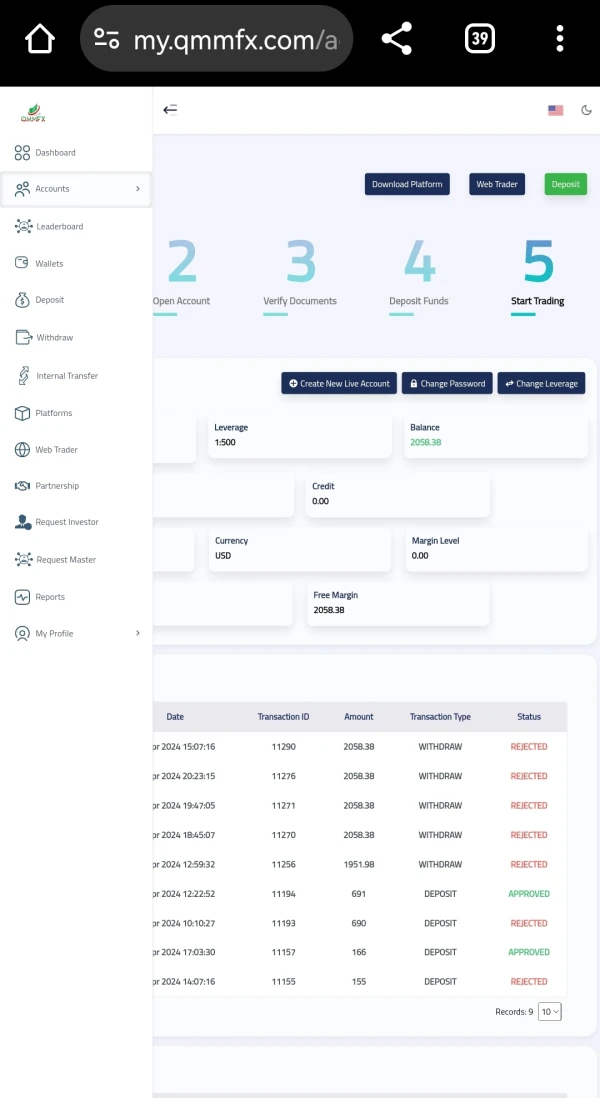The image size is (600, 1098).
Task: Tap the browser home icon
Action: pos(40,39)
